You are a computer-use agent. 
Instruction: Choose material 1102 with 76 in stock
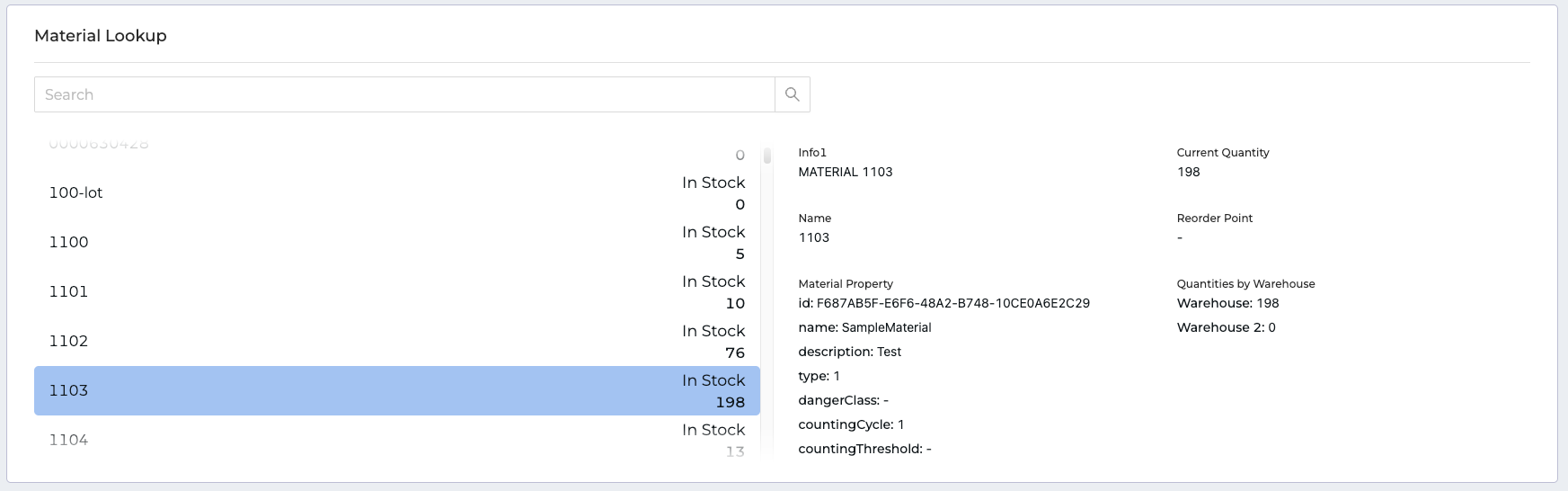tap(396, 342)
